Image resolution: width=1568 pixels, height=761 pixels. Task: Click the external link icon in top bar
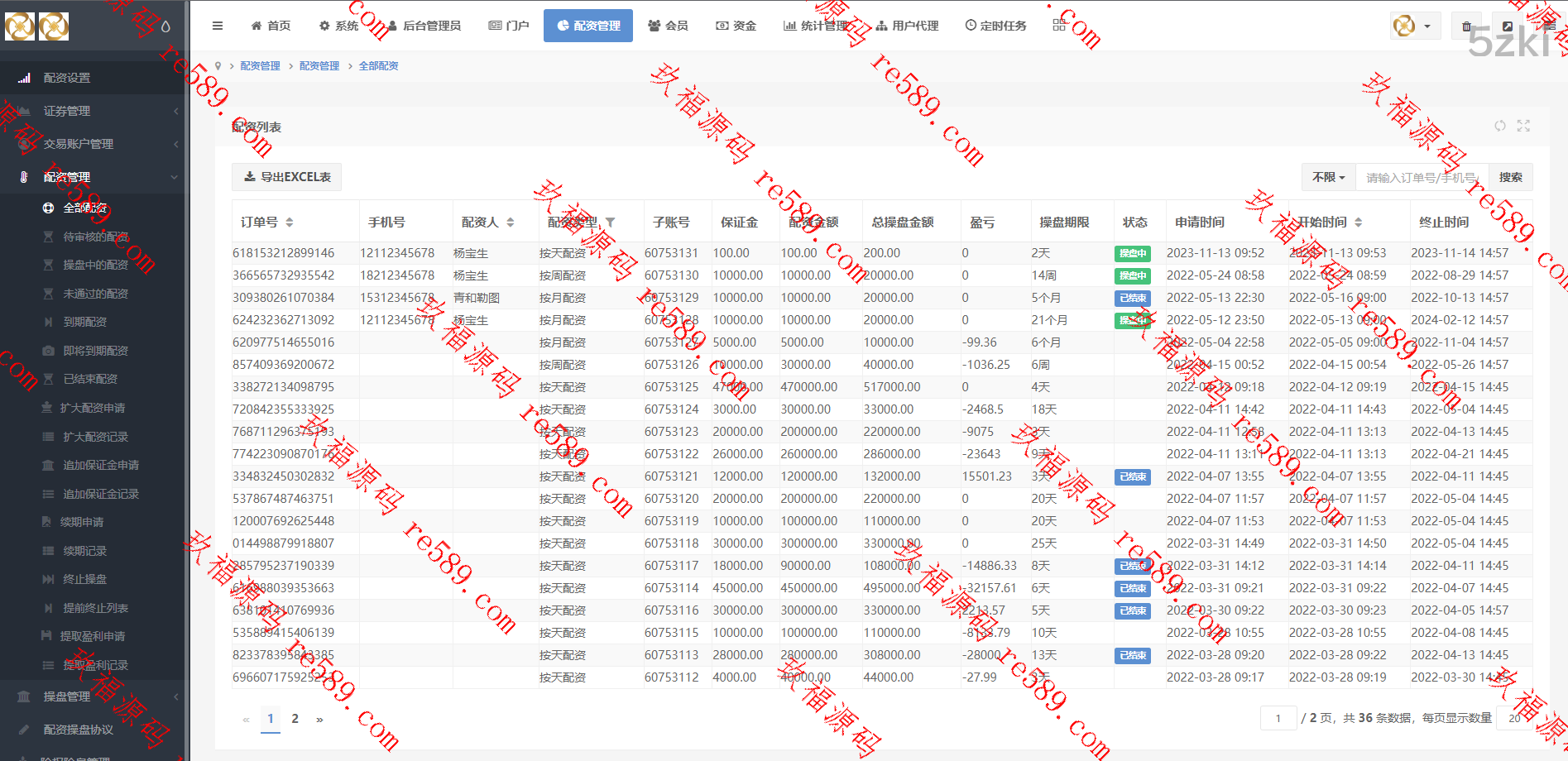(1508, 26)
